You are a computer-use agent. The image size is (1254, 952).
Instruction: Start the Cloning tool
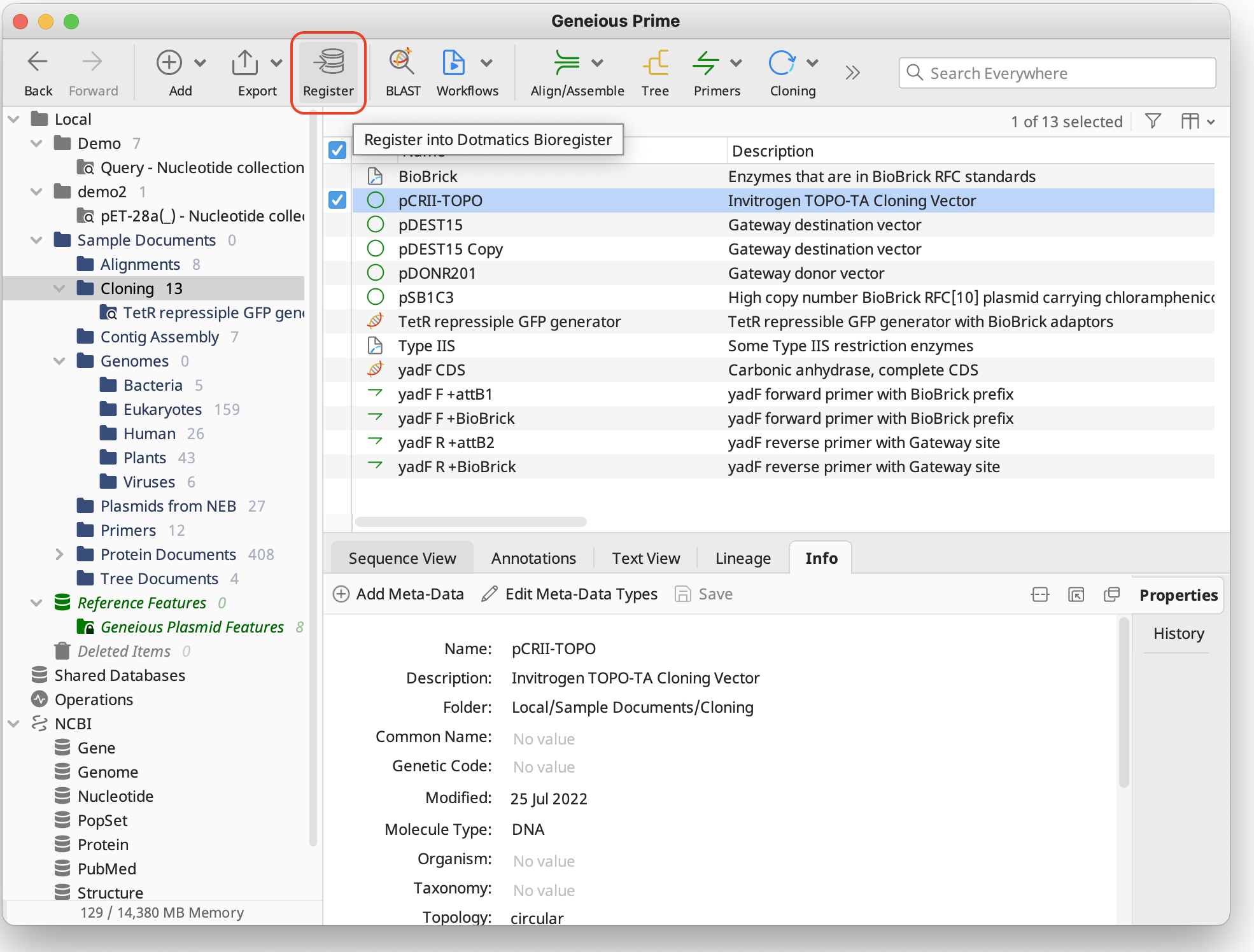coord(784,71)
